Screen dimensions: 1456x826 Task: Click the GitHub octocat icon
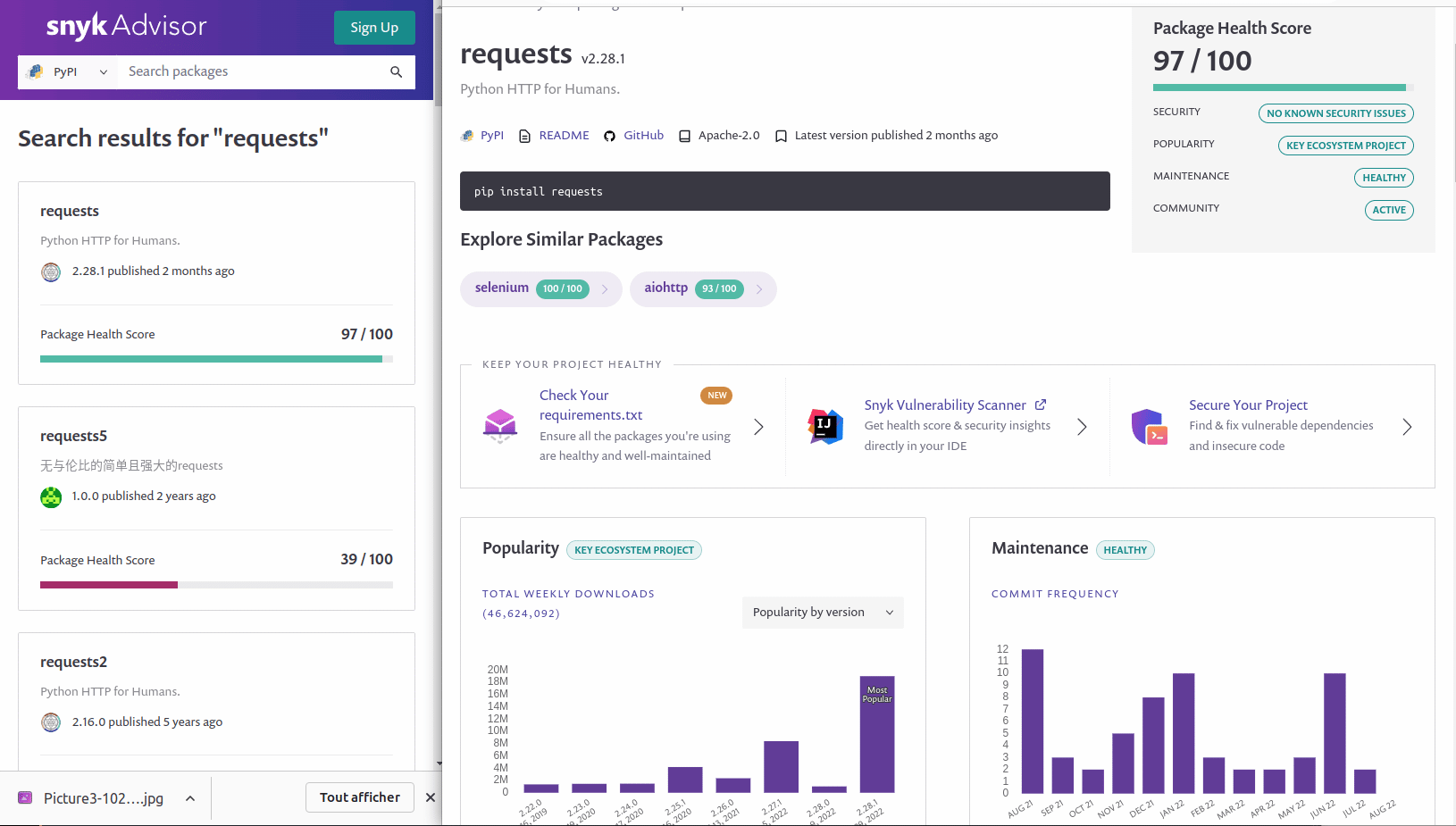[609, 136]
